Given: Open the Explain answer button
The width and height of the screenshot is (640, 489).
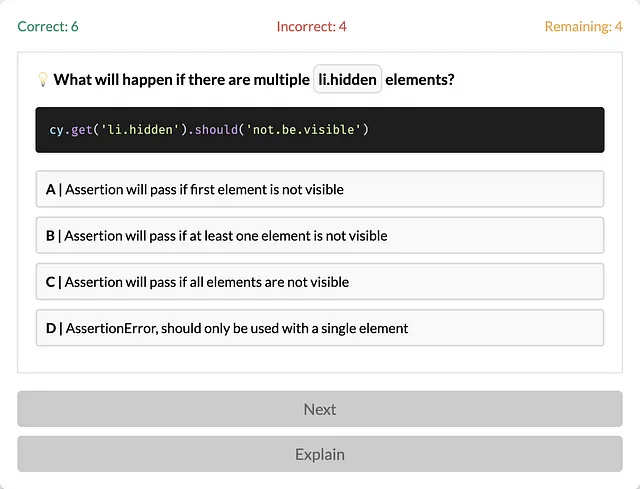Looking at the screenshot, I should pyautogui.click(x=320, y=454).
